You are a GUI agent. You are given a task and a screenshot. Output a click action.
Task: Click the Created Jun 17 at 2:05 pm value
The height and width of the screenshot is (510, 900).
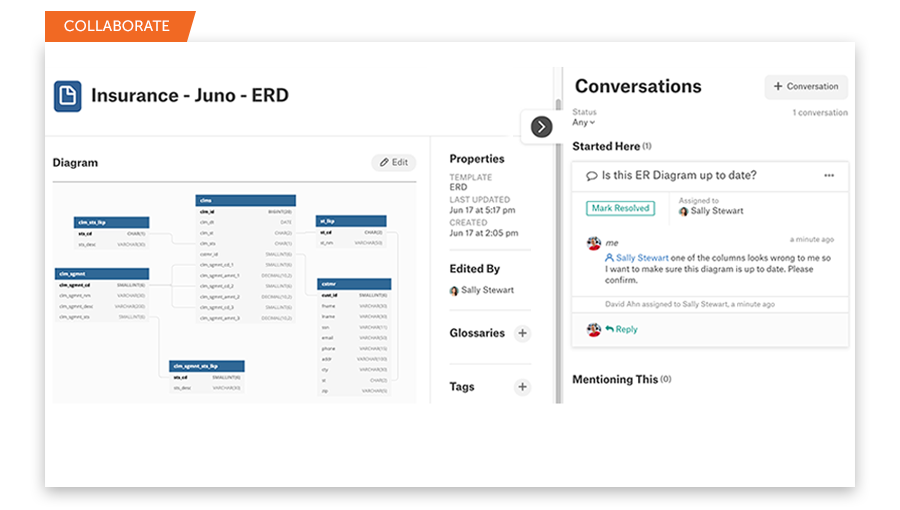point(484,233)
